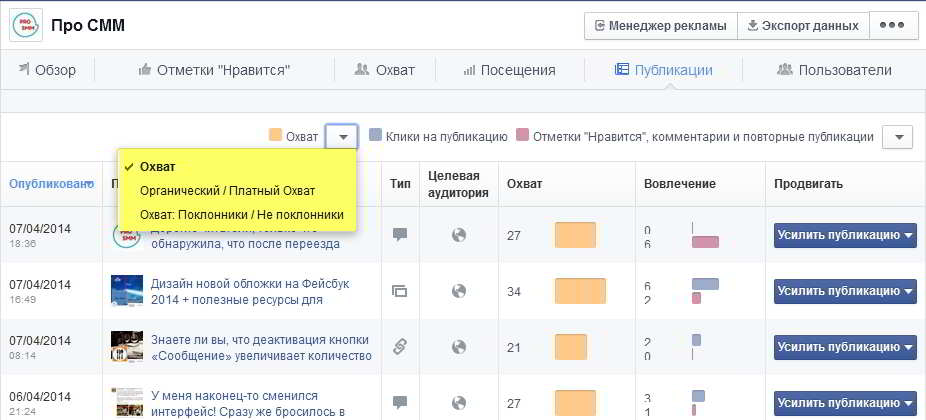Choose Охват: Поклонники / Не поклонники option

tap(241, 215)
